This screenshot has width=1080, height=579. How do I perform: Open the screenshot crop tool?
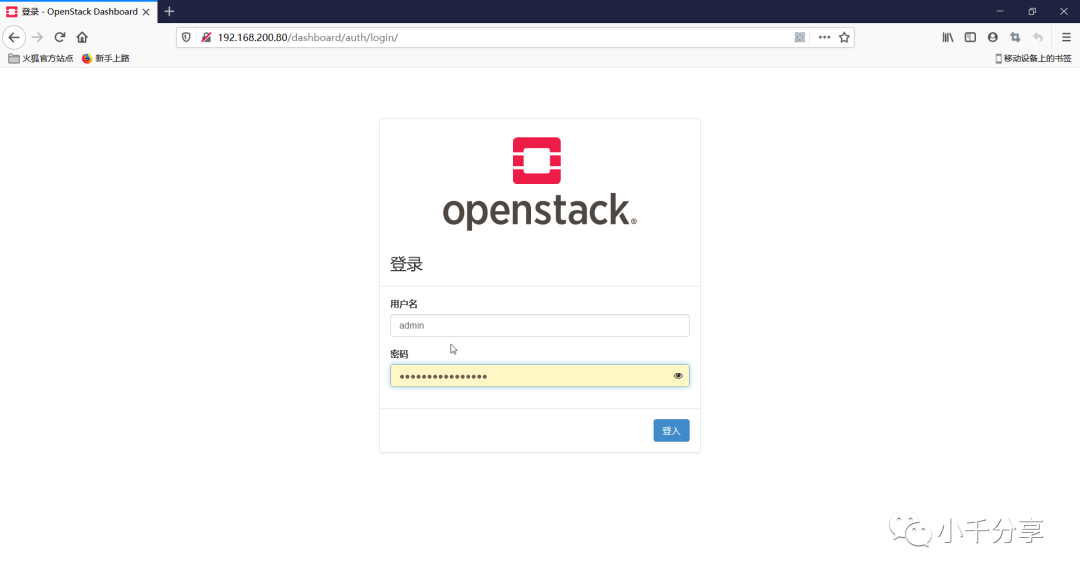(x=1015, y=37)
